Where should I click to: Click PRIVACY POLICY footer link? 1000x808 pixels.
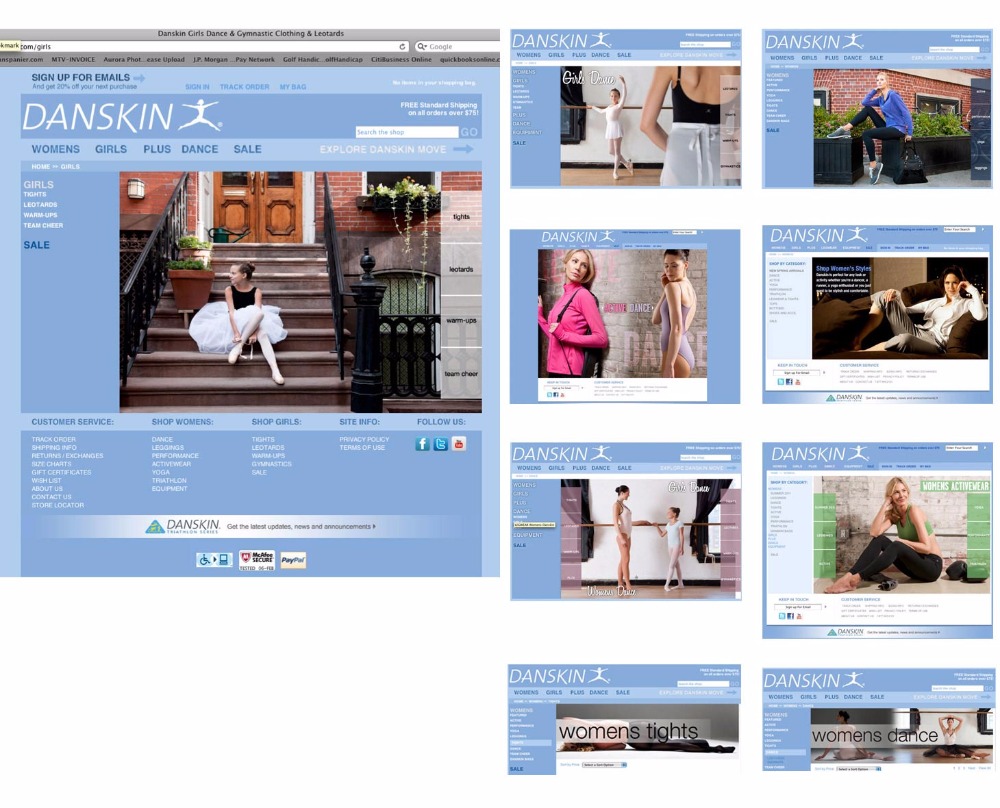coord(364,439)
